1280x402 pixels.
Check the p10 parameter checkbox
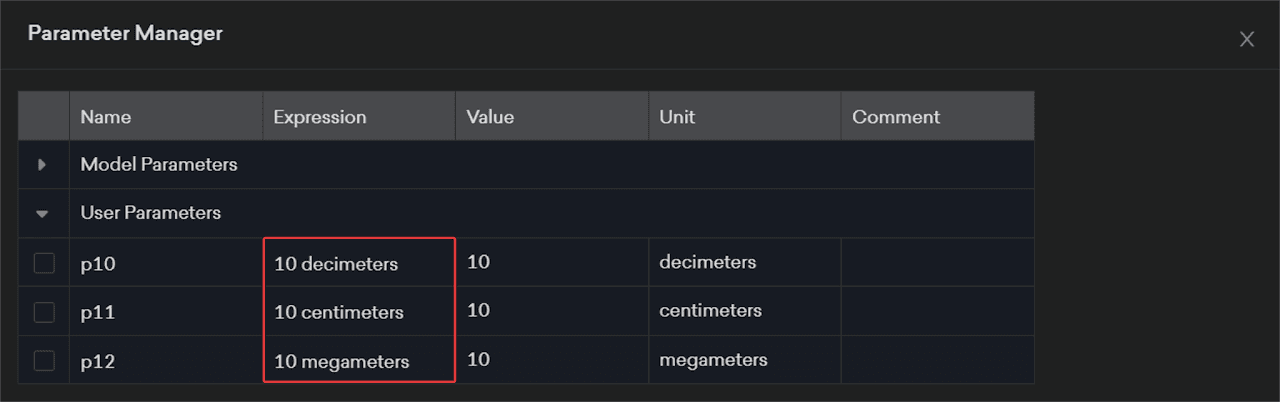coord(44,263)
